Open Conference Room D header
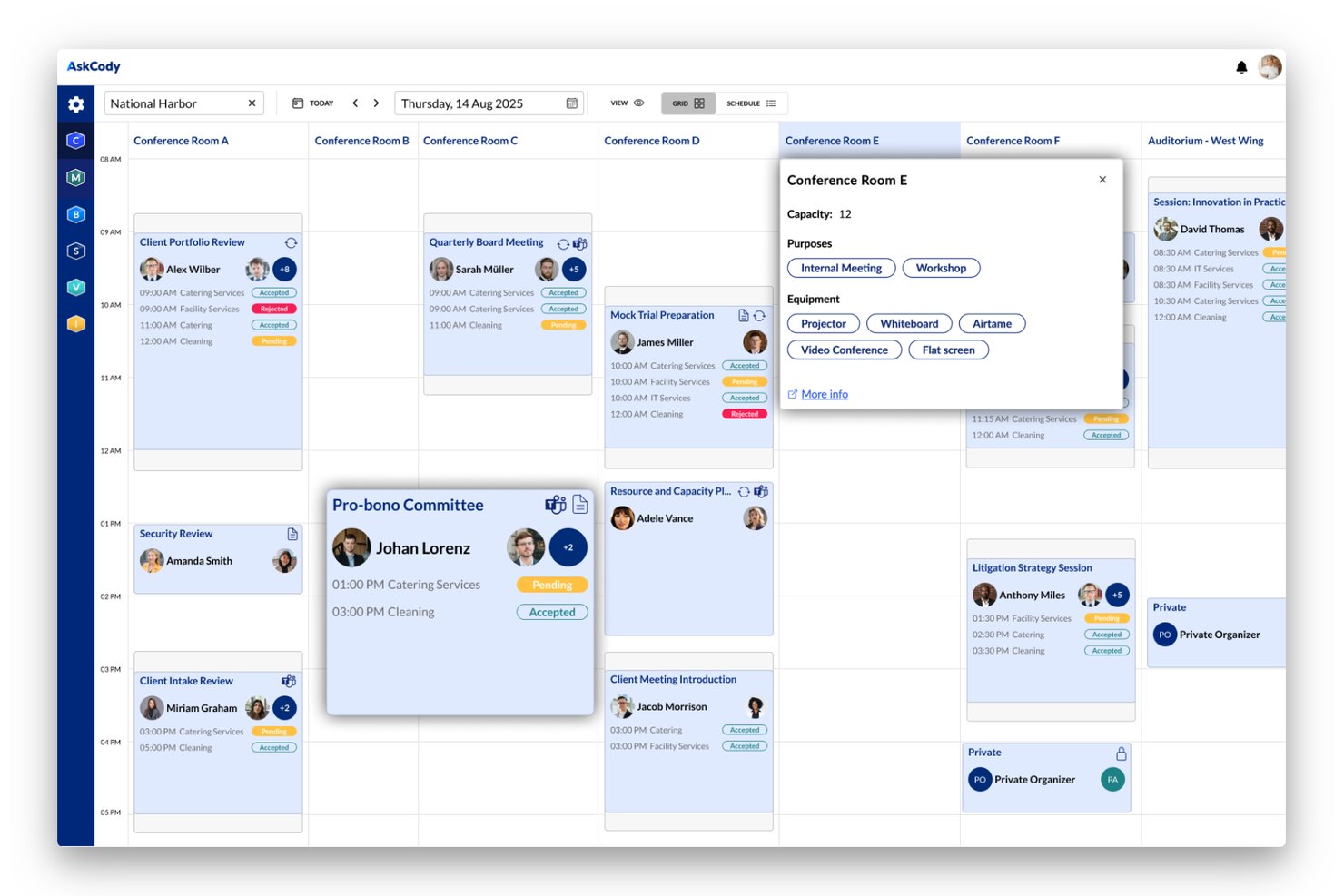1344x896 pixels. pos(652,141)
